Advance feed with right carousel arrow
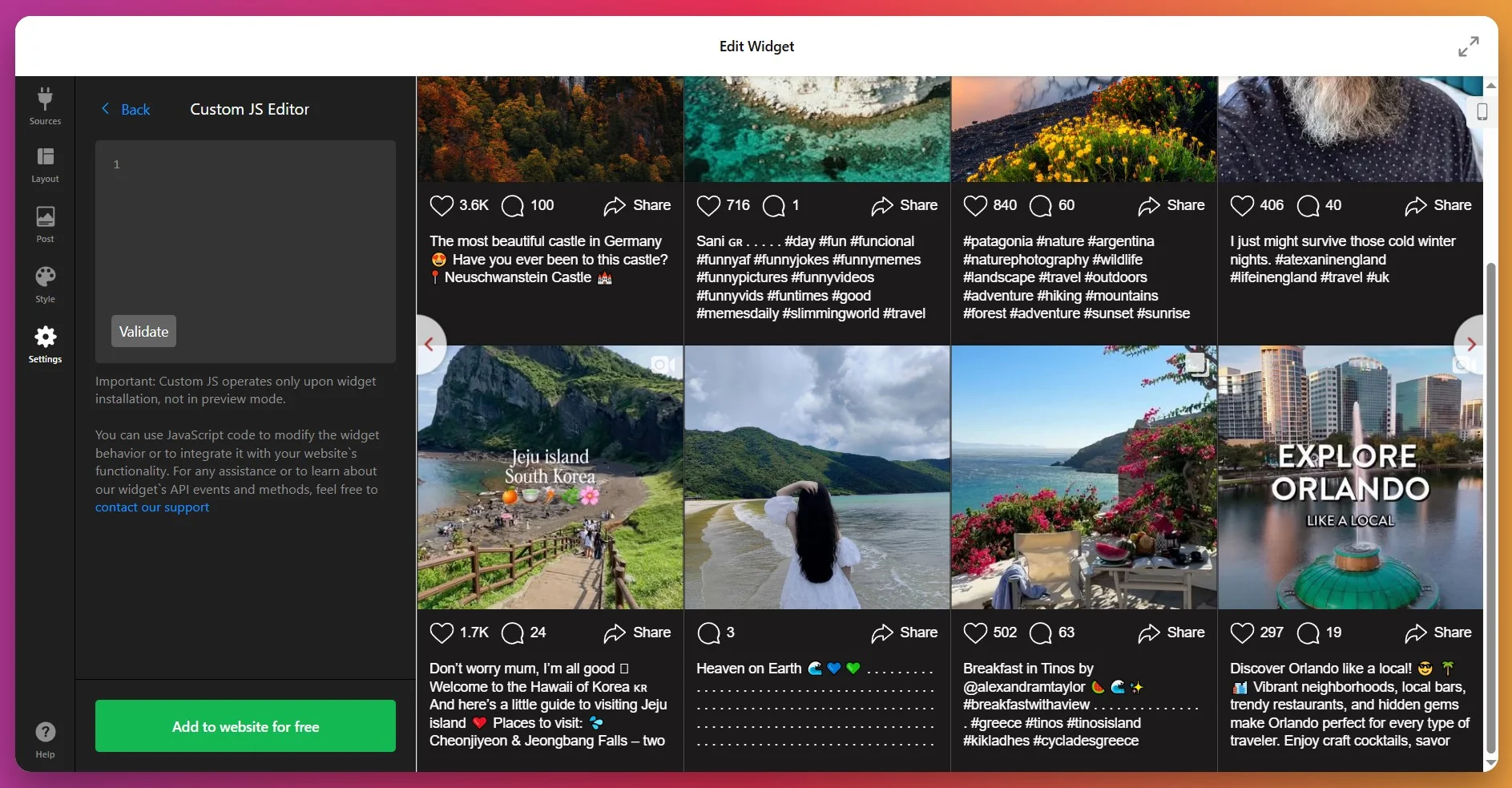Image resolution: width=1512 pixels, height=788 pixels. tap(1470, 345)
